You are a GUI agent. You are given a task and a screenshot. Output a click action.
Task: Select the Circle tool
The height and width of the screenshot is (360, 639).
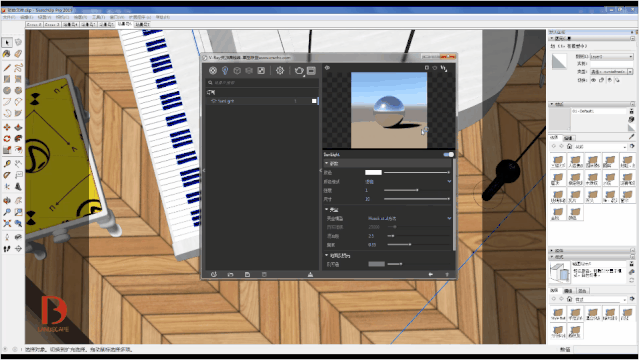(7, 91)
